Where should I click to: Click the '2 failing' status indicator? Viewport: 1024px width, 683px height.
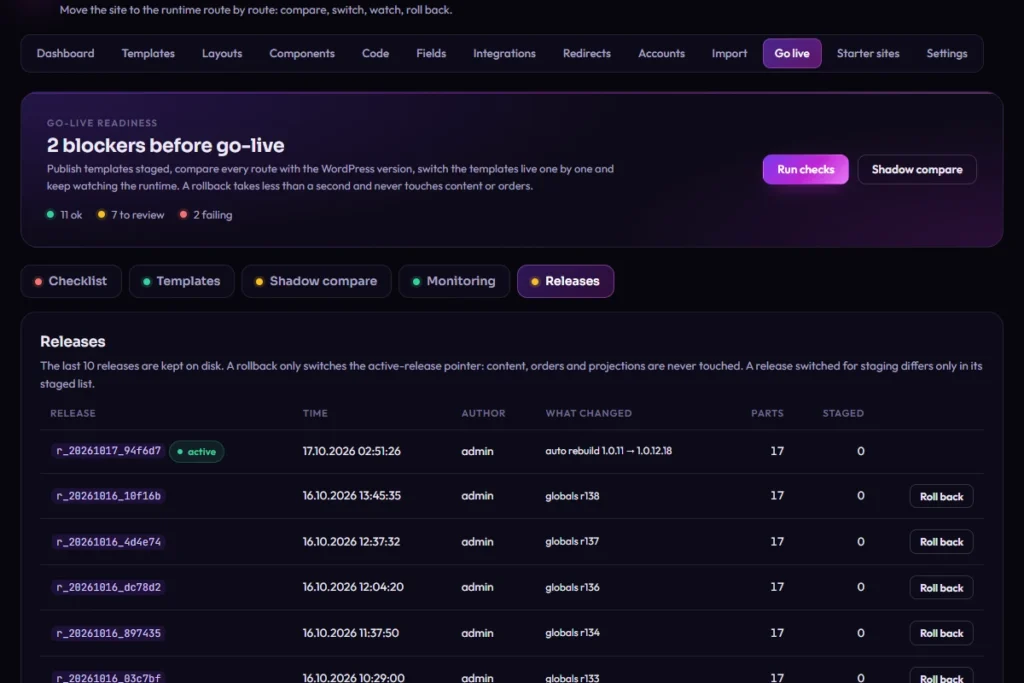click(x=206, y=215)
